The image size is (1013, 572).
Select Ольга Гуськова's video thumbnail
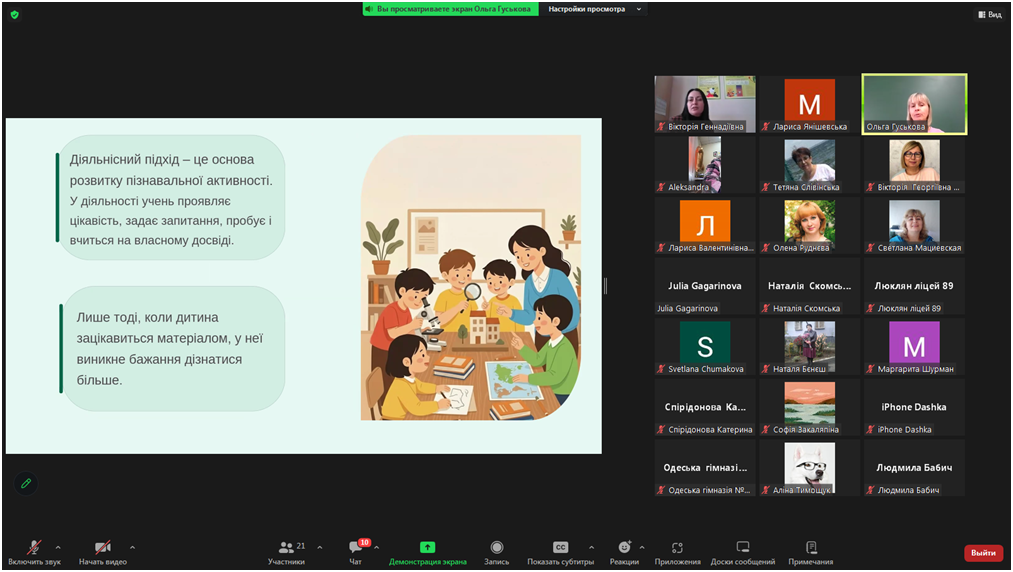(x=914, y=103)
